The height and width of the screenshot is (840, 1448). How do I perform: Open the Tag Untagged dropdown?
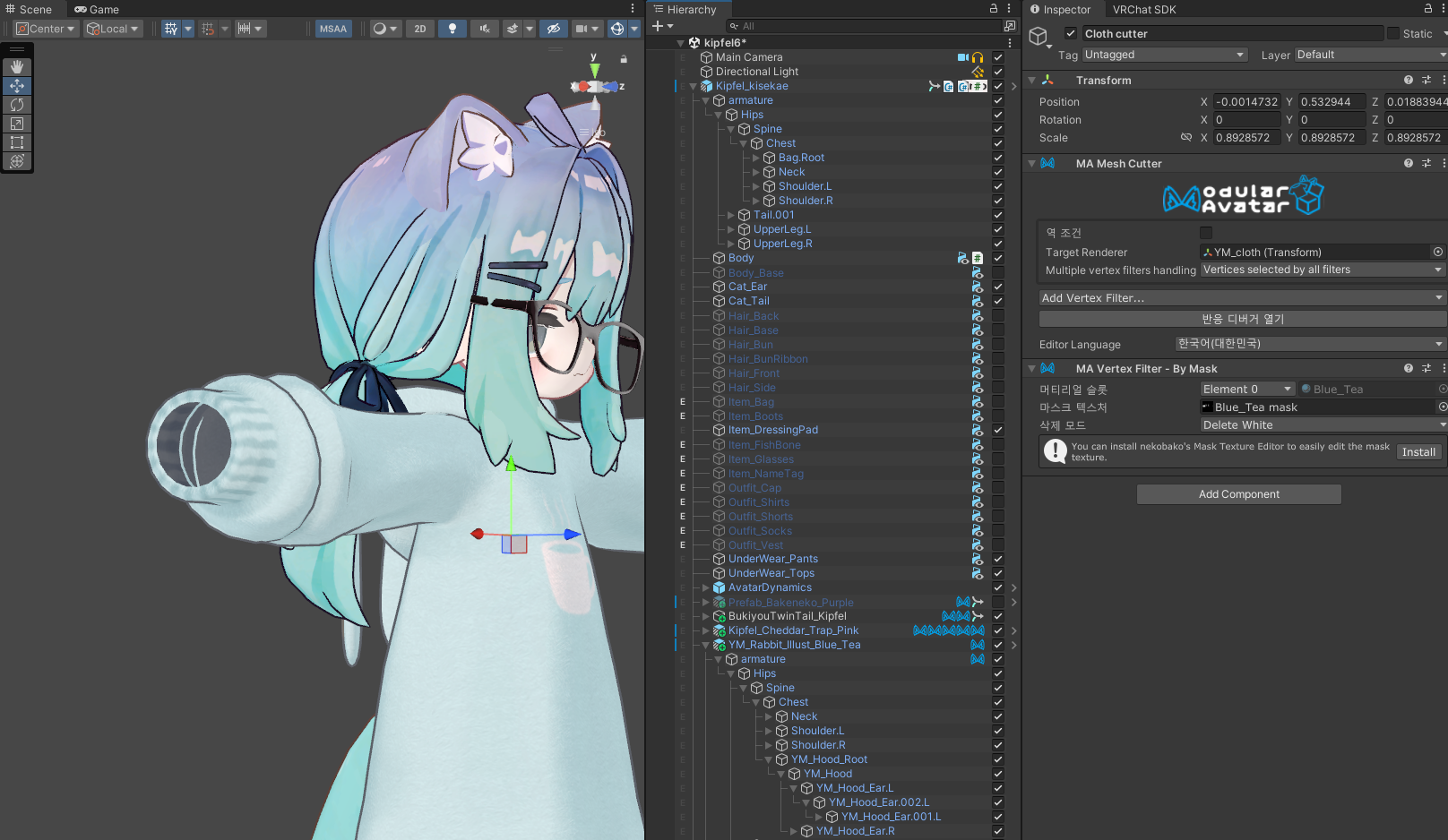click(1165, 55)
